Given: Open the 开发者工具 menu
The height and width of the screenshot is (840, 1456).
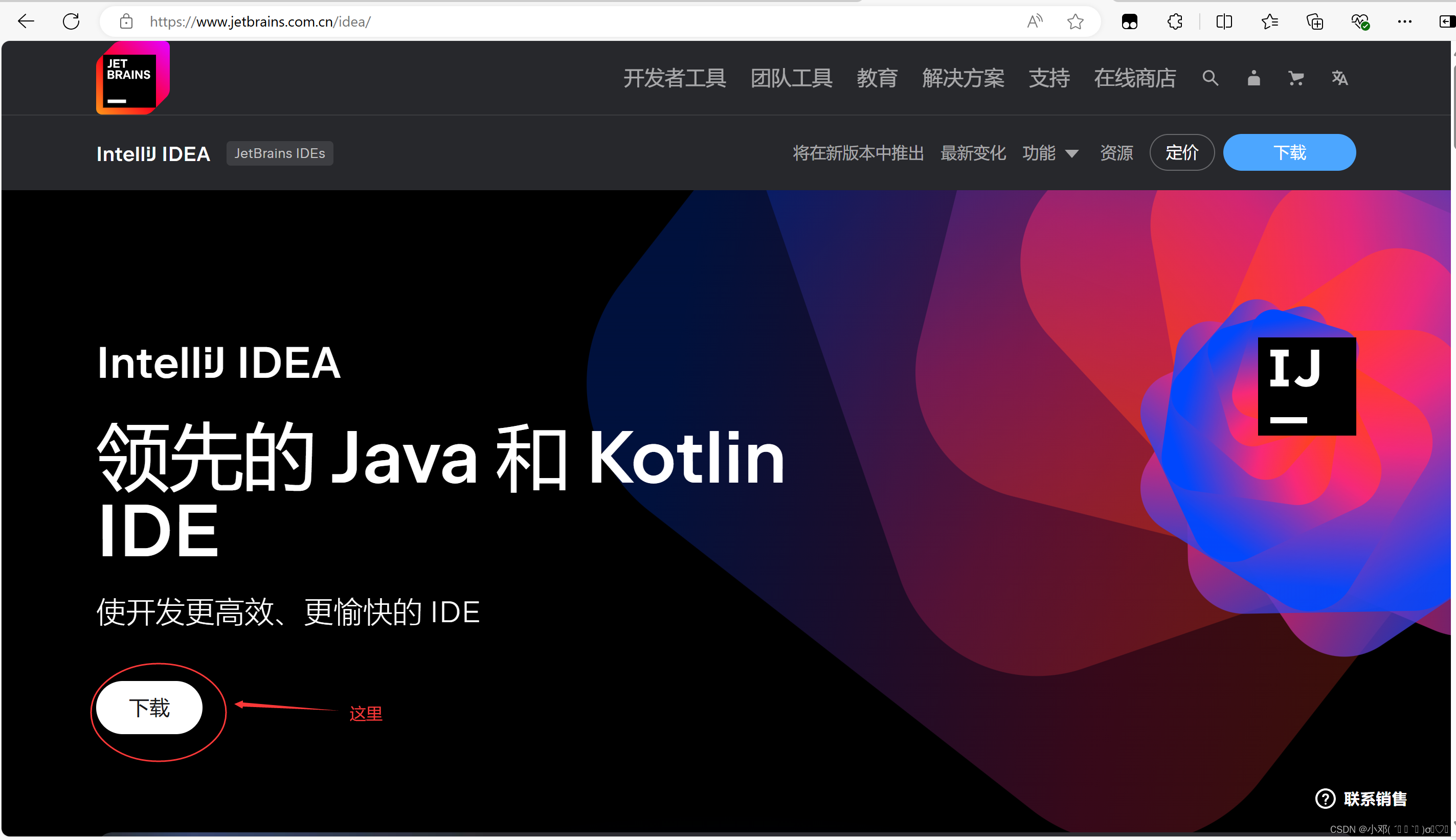Looking at the screenshot, I should (674, 78).
